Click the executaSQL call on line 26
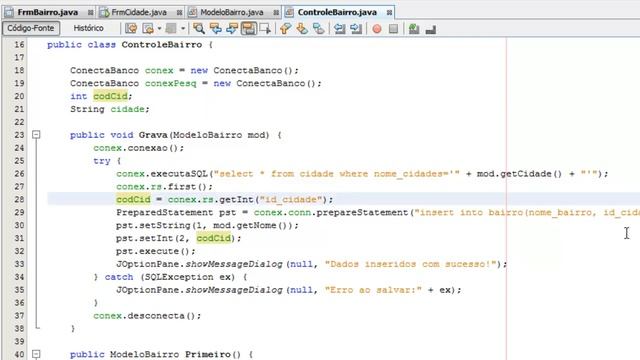Screen dimensions: 640x360 [179, 173]
